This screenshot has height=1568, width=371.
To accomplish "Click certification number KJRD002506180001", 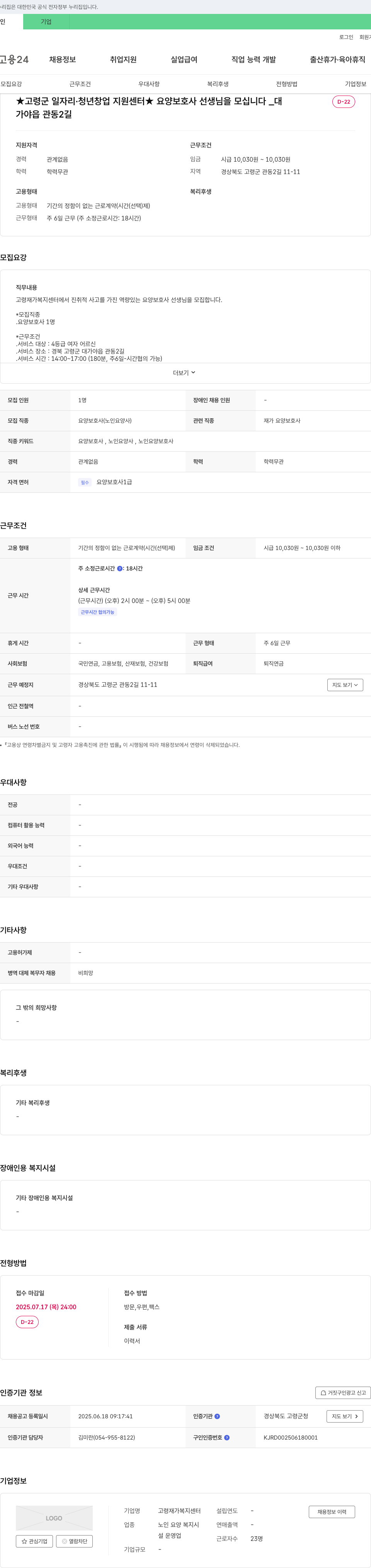I will coord(291,1438).
